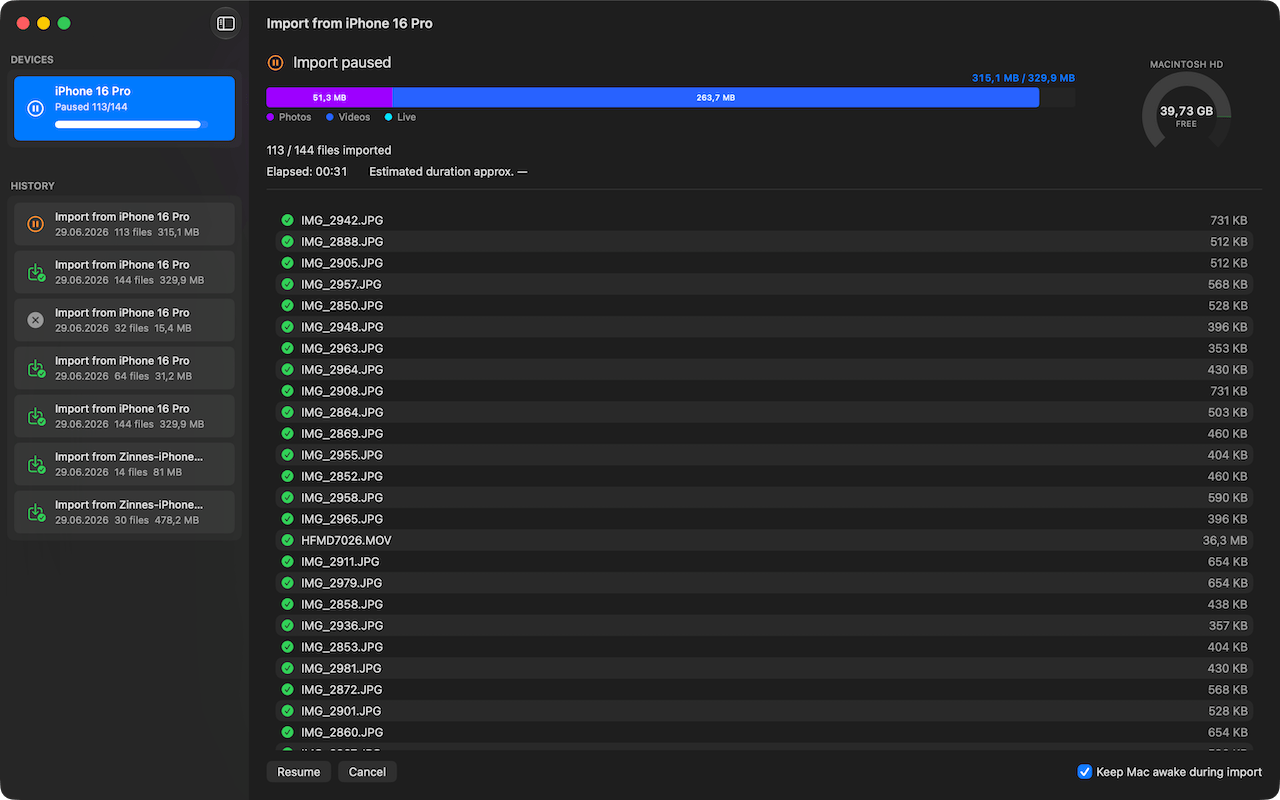Select the iPhone 16 Pro device card

pos(124,108)
